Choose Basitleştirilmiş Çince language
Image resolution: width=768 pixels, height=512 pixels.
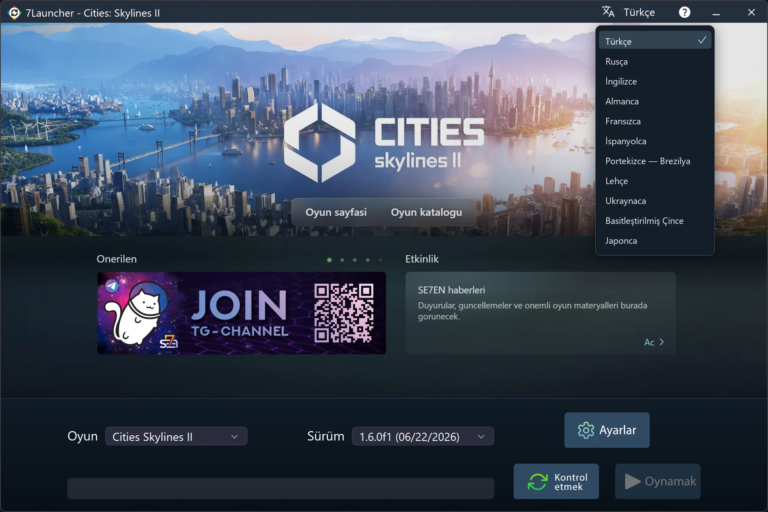tap(655, 221)
